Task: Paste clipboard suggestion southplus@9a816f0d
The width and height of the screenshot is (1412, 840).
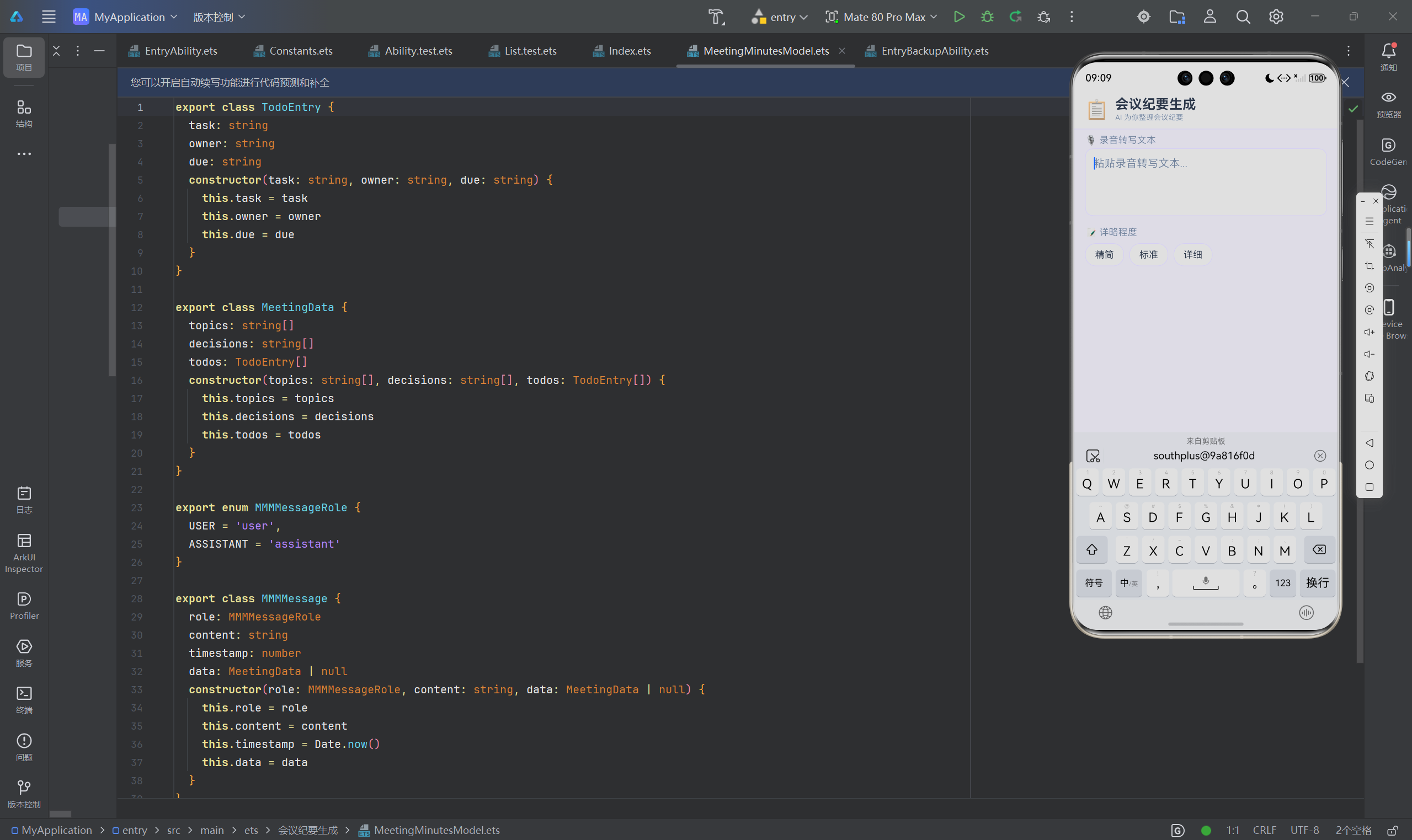Action: point(1203,456)
